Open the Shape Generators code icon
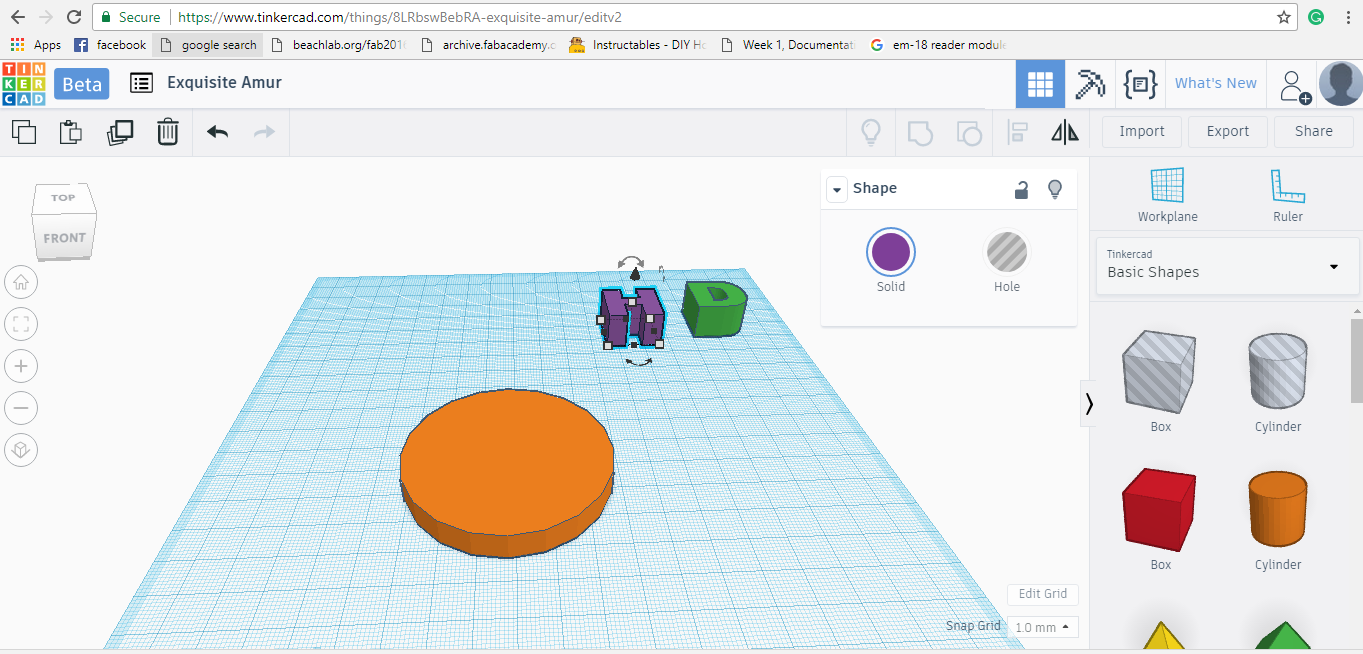Image resolution: width=1363 pixels, height=654 pixels. point(1140,84)
